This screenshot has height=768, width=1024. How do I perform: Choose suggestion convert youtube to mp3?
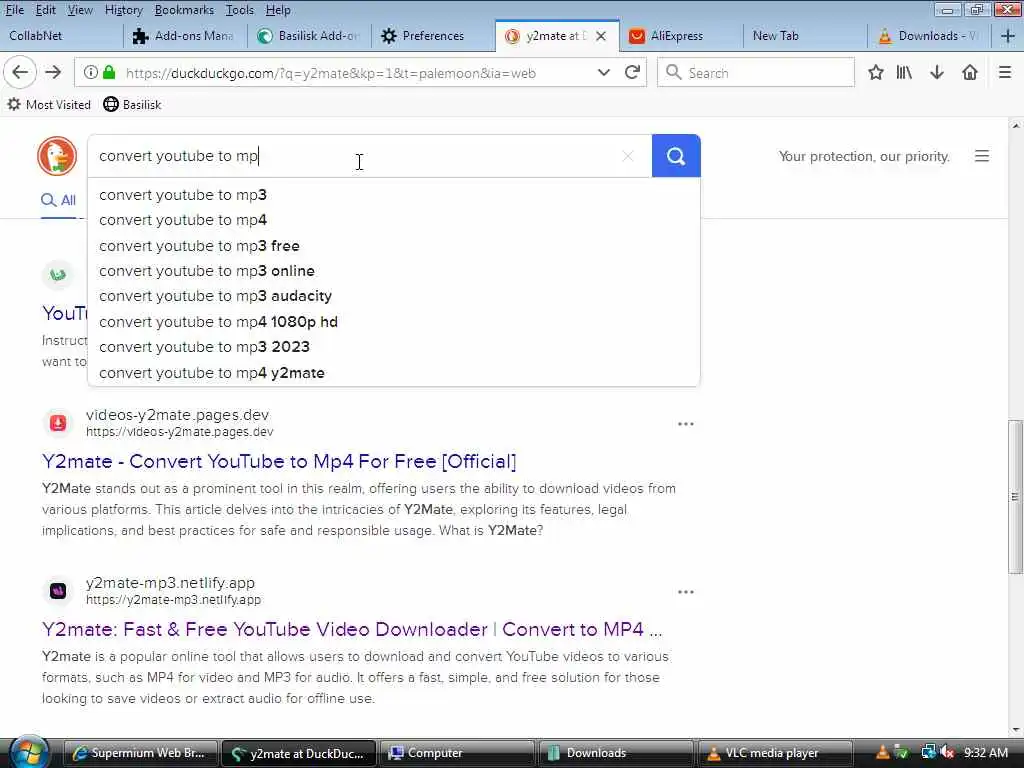[x=394, y=195]
